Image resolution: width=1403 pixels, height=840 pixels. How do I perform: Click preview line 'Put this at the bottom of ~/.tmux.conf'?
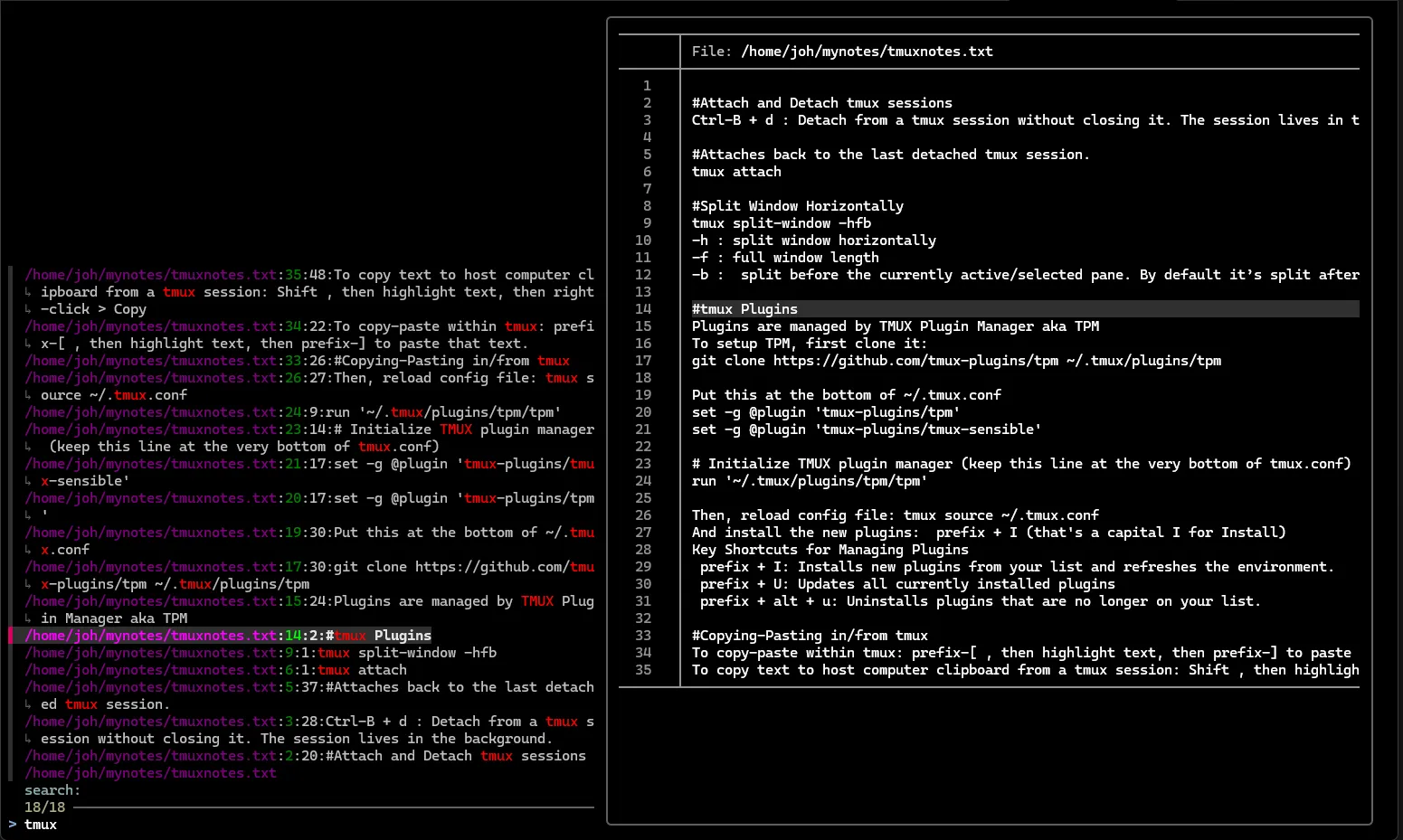[x=847, y=395]
